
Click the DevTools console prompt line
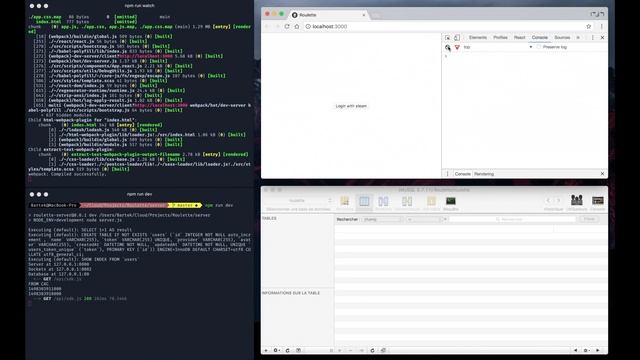[x=524, y=56]
